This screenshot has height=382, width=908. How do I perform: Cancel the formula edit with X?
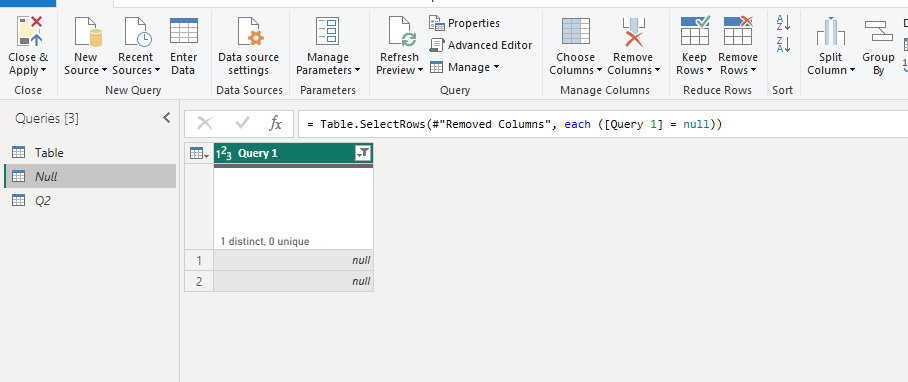pyautogui.click(x=205, y=123)
